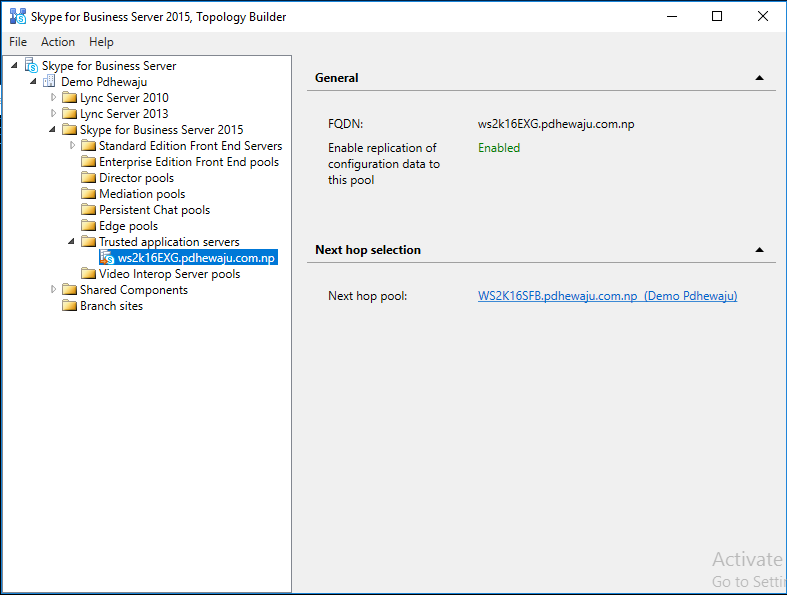Click the FQDN: field label
Screen dimensions: 787x595
coord(345,124)
